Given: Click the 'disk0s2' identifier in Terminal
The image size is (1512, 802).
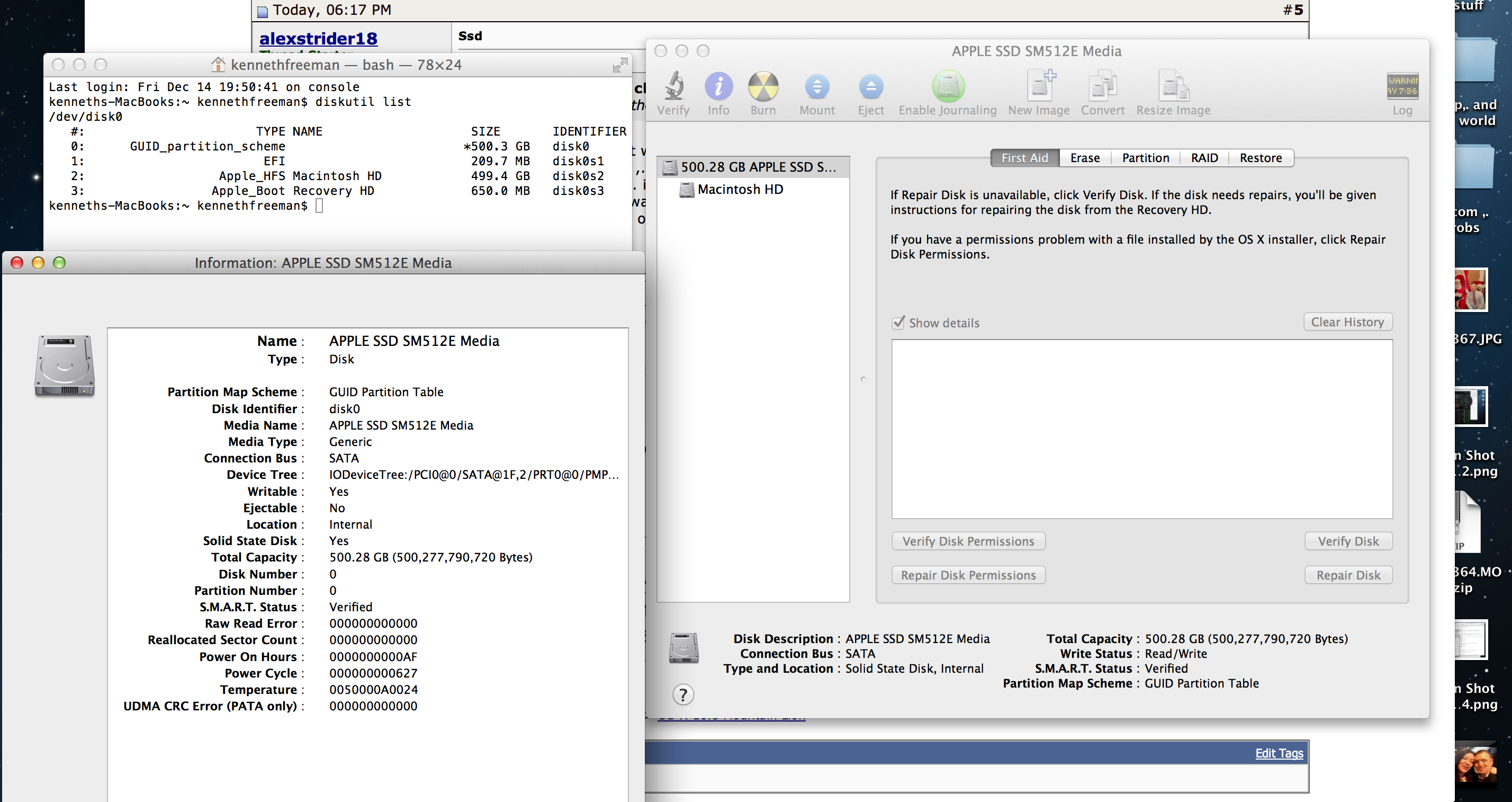Looking at the screenshot, I should click(x=578, y=176).
